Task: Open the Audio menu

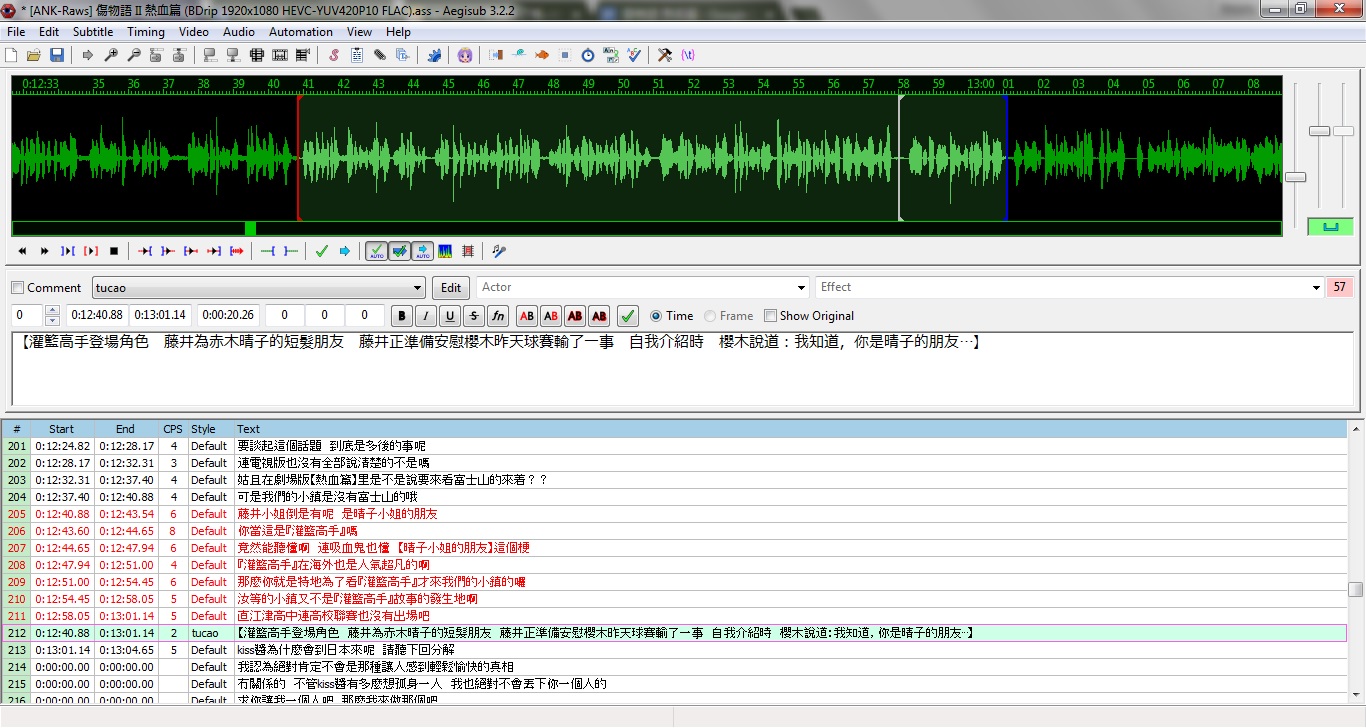Action: click(x=239, y=32)
